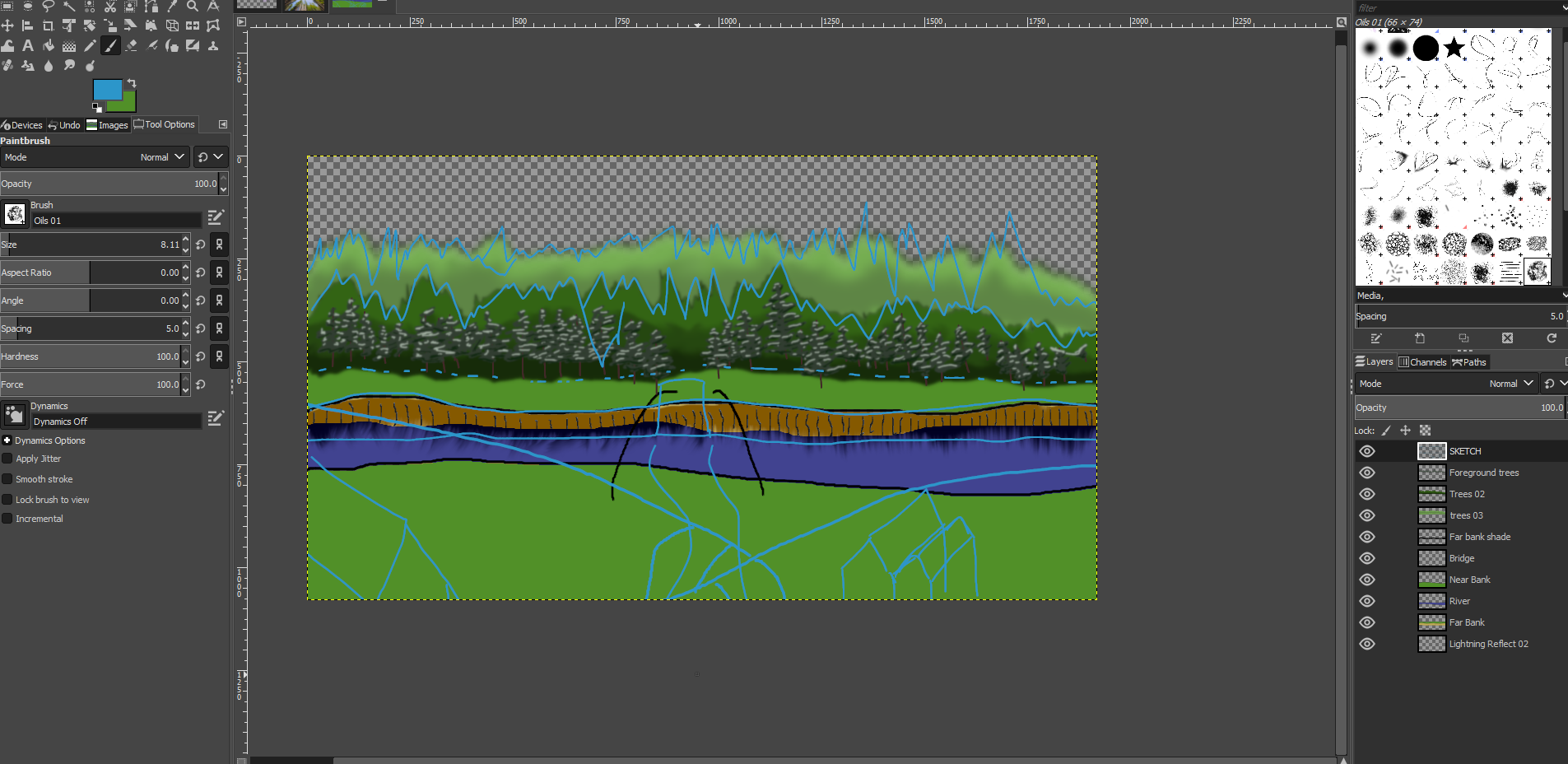
Task: Swap foreground and background colors
Action: [x=132, y=83]
